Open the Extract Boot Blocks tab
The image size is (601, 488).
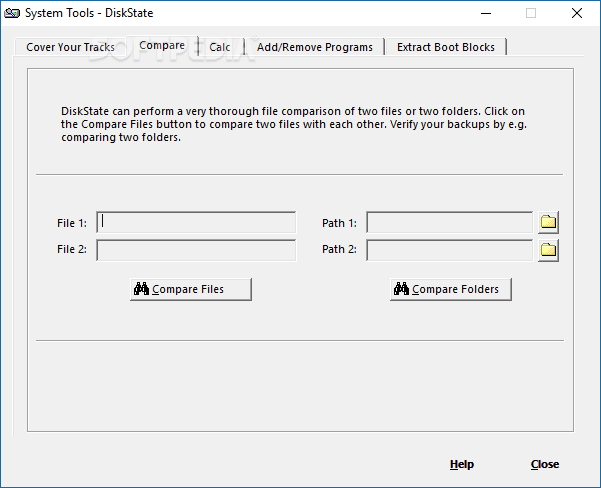(x=446, y=47)
